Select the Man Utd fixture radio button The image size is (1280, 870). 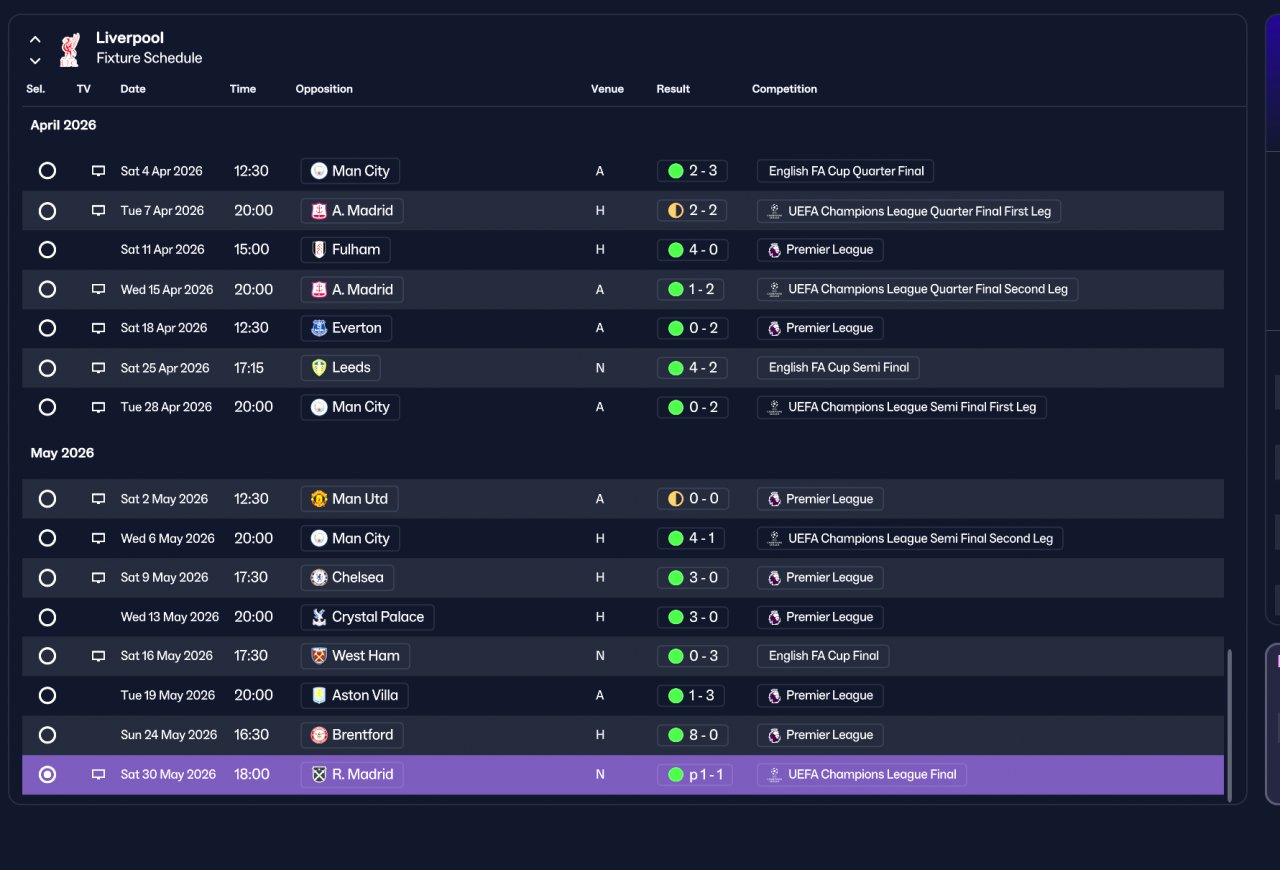[47, 499]
